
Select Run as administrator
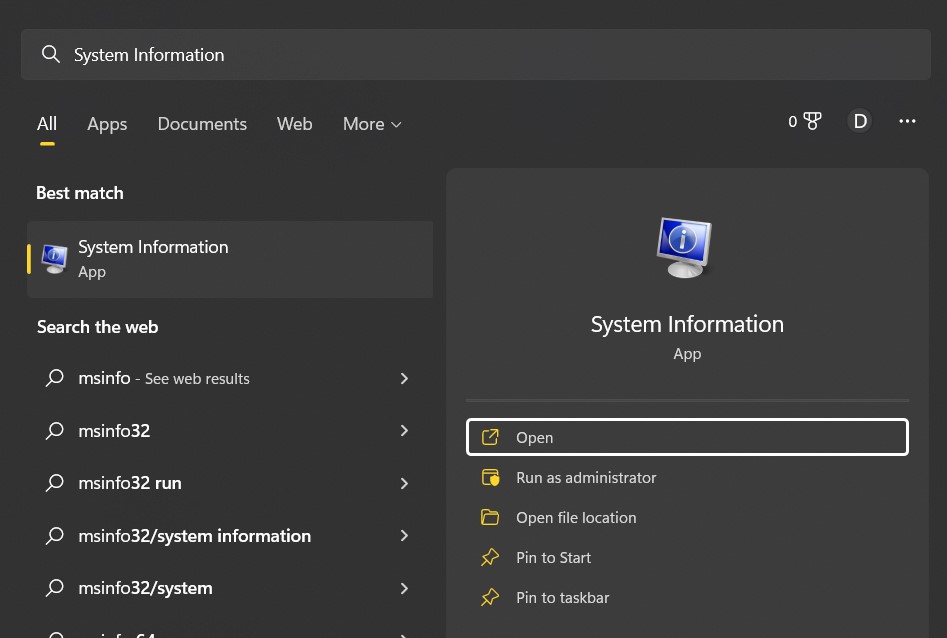(586, 477)
